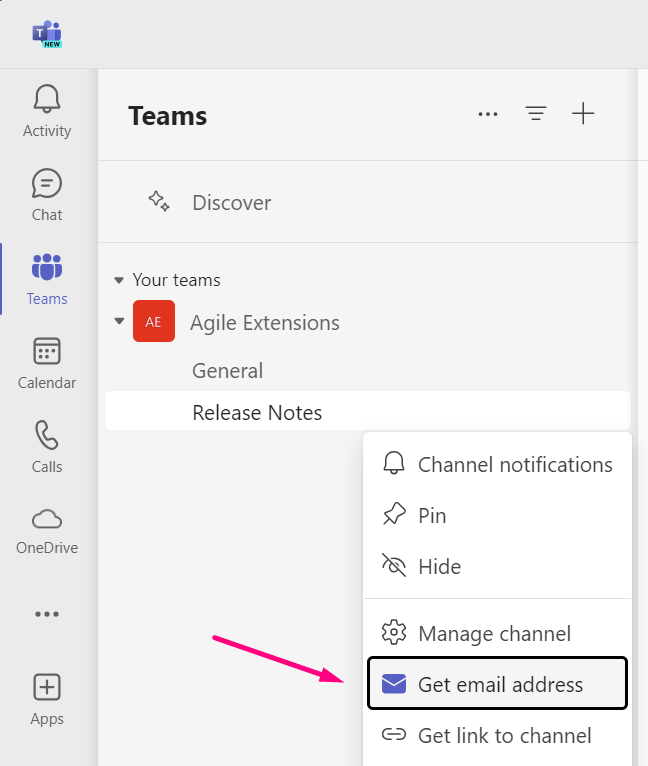The height and width of the screenshot is (766, 648).
Task: Open the Calls phone icon
Action: pyautogui.click(x=47, y=435)
